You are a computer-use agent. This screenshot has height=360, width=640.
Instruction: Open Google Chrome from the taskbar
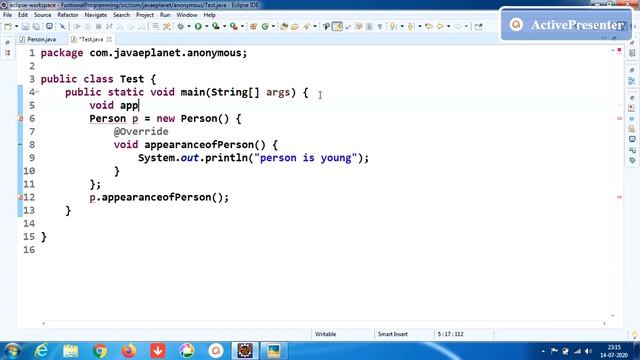coord(100,351)
